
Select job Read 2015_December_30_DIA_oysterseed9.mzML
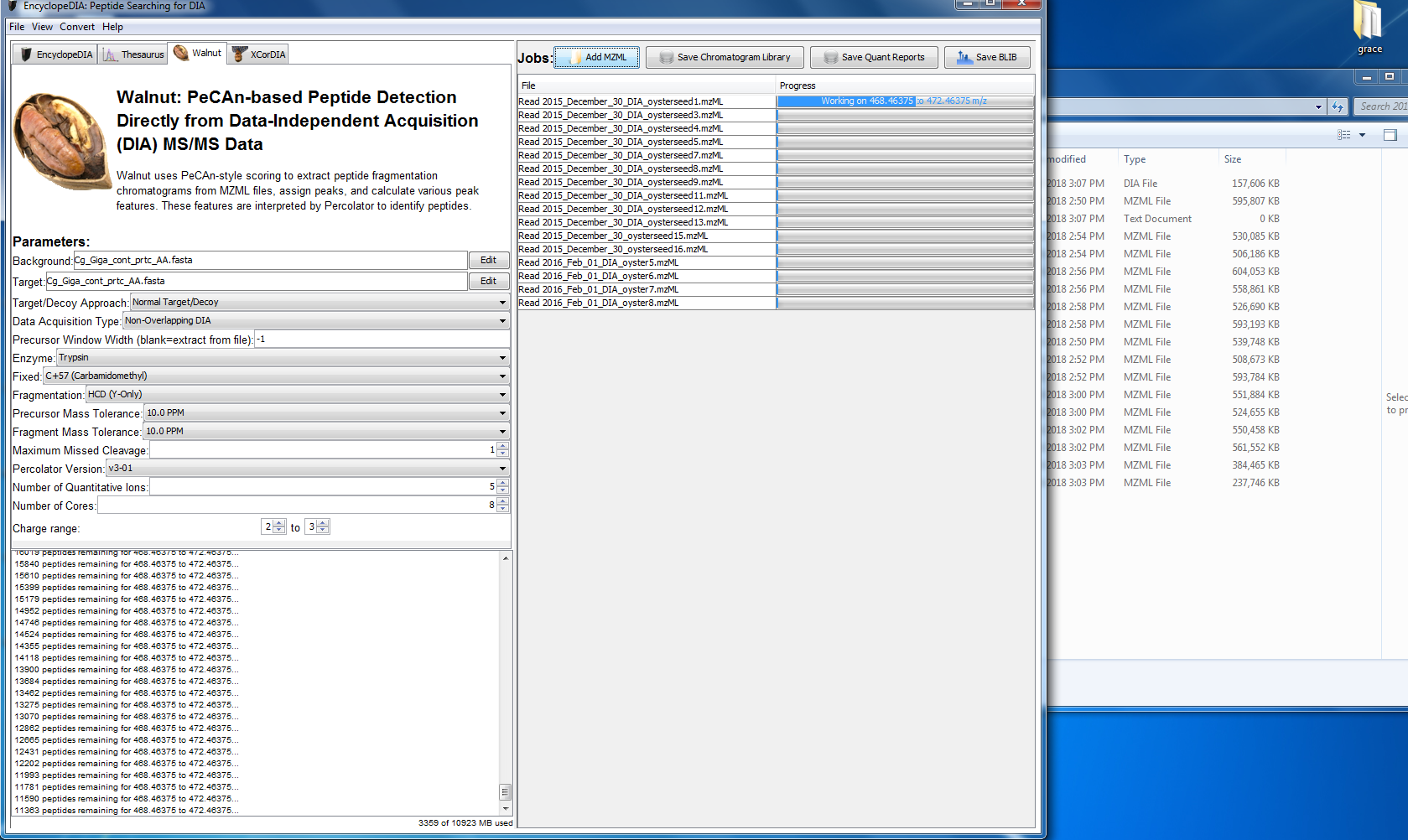tap(646, 182)
